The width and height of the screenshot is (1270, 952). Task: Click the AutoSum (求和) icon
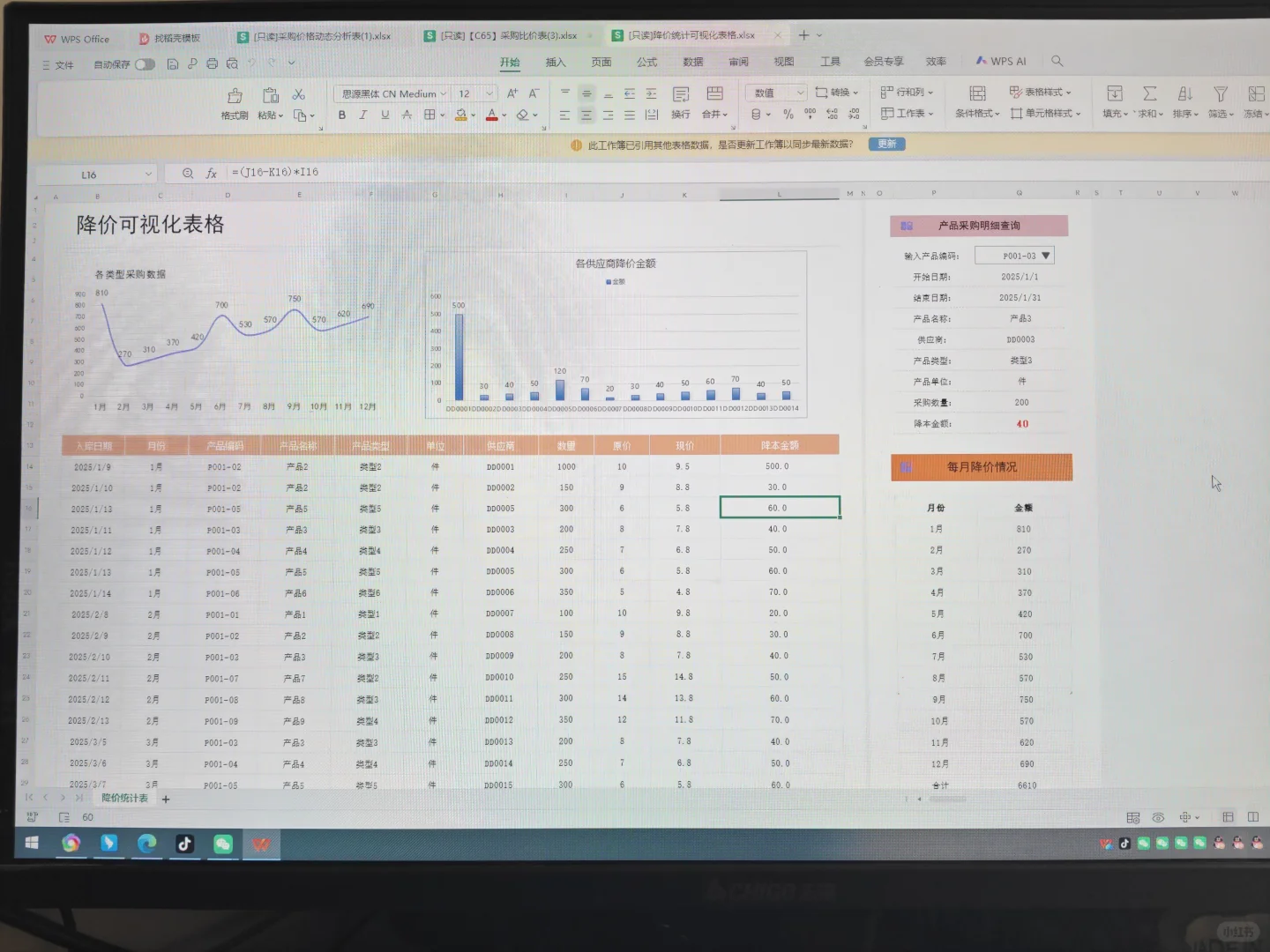pos(1149,93)
